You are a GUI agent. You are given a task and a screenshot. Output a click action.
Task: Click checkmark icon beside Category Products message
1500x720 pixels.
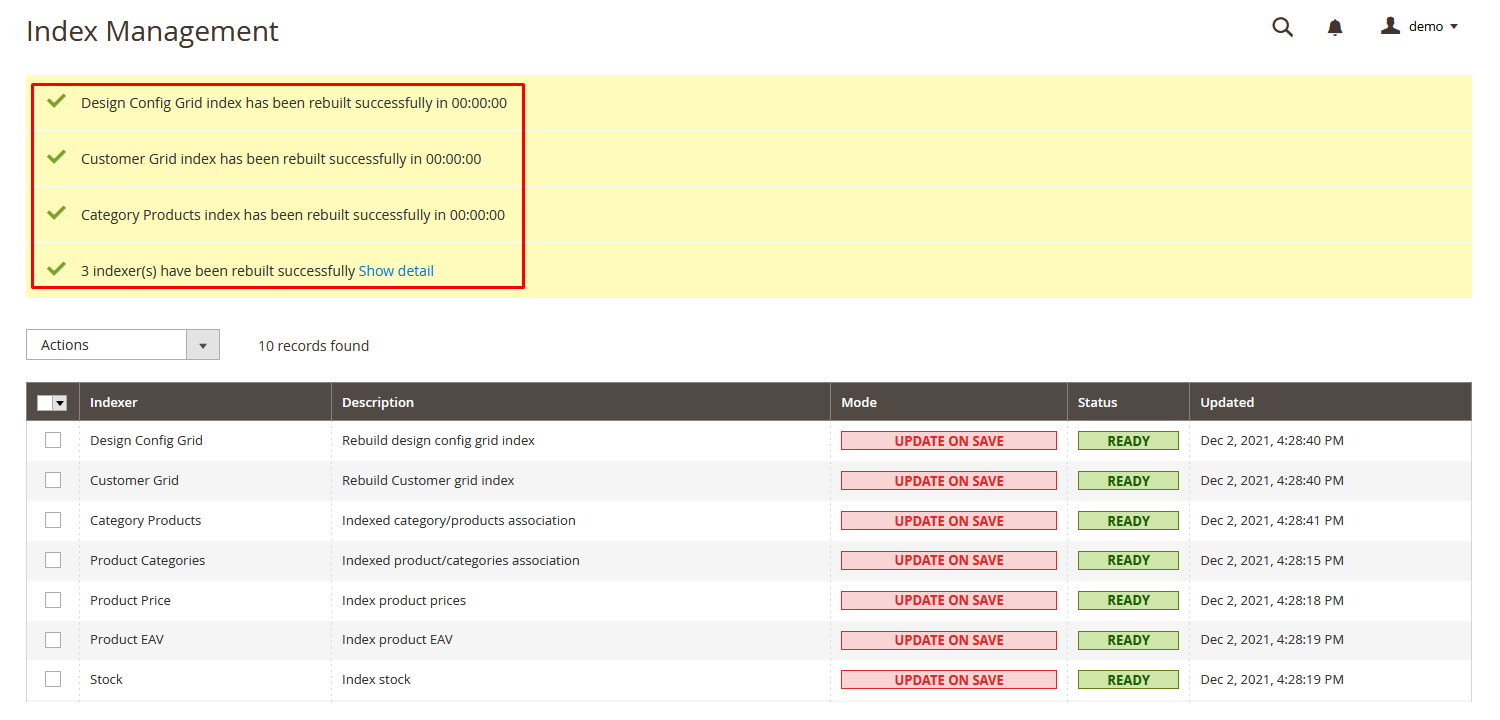[x=57, y=214]
